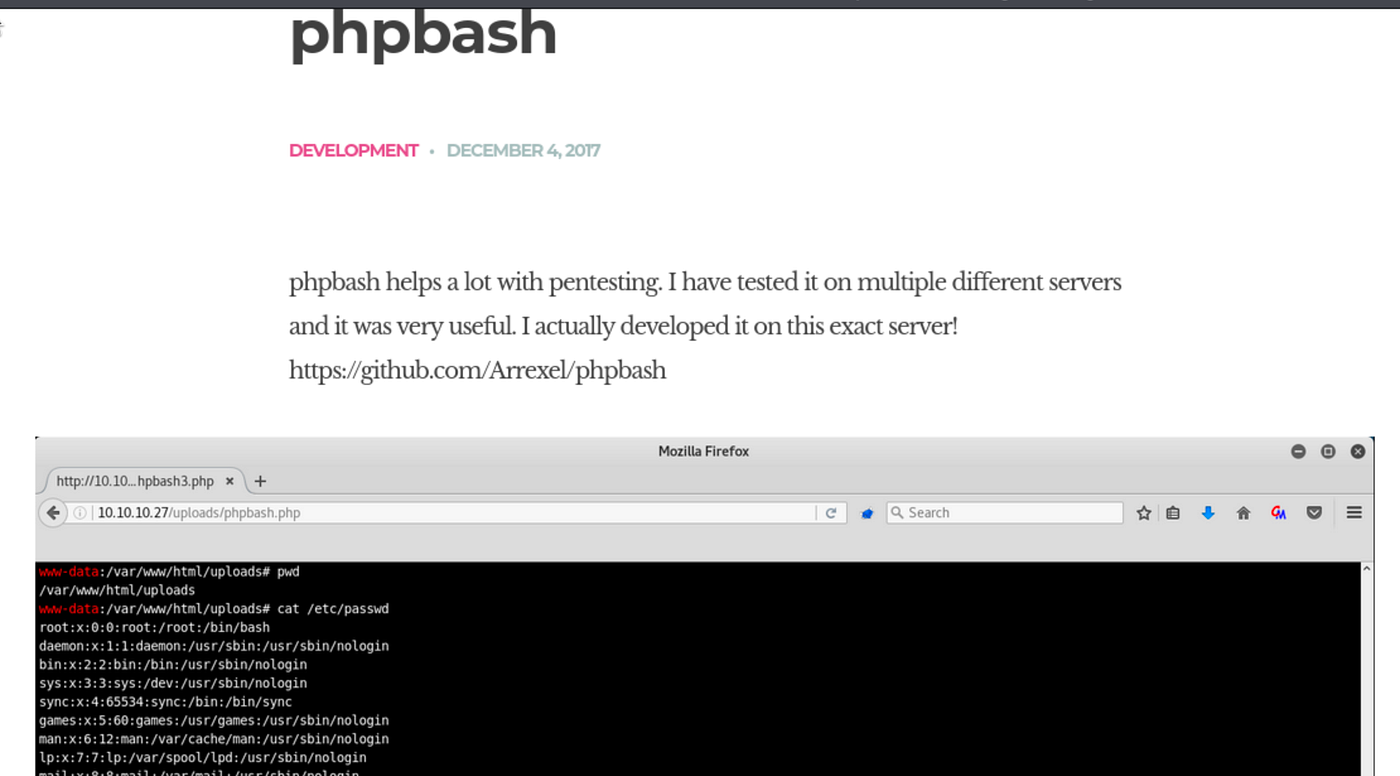Click the github.com/Arrexel/phpbash URL text

(x=477, y=371)
